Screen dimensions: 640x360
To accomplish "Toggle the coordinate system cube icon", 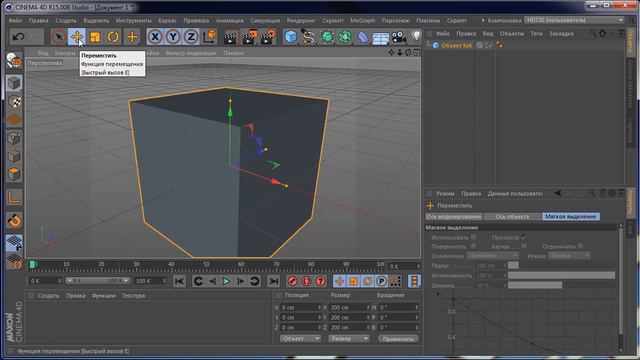I will [209, 37].
